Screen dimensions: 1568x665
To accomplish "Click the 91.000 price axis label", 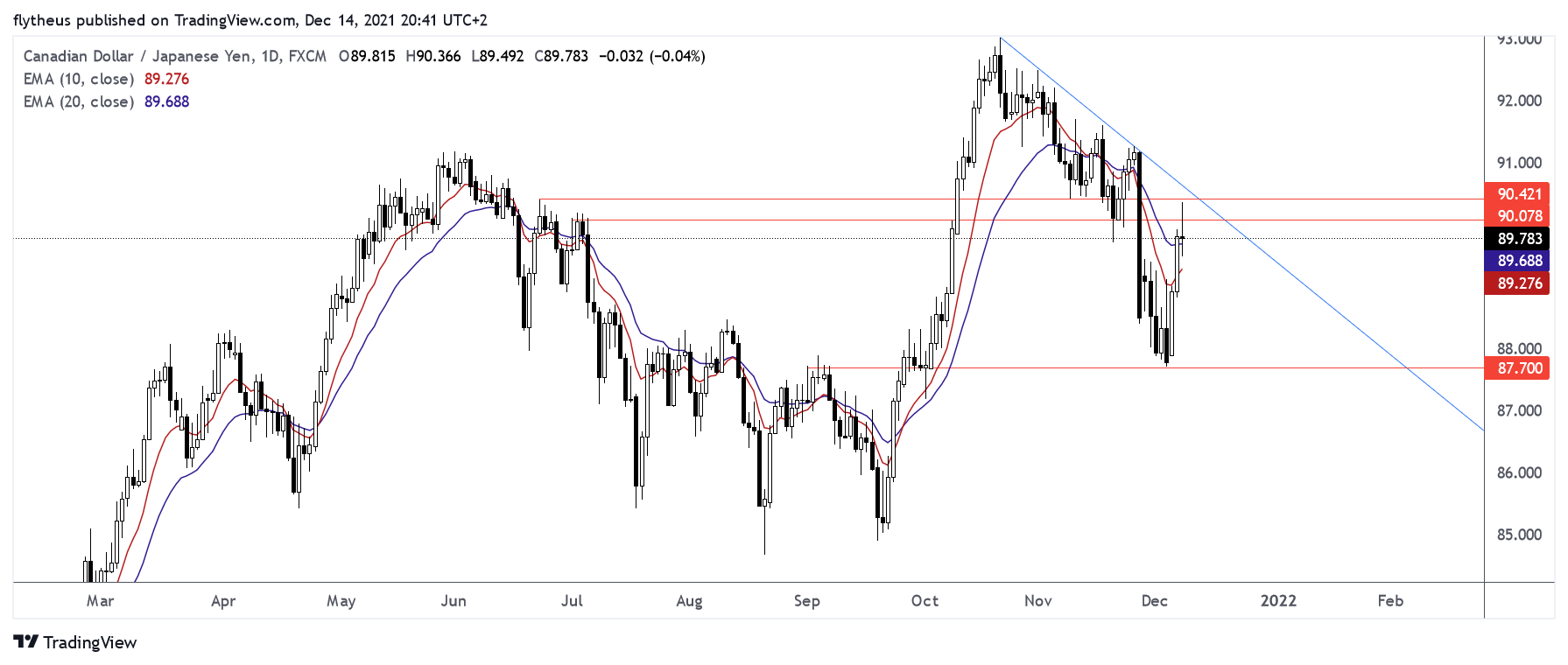I will click(x=1519, y=163).
